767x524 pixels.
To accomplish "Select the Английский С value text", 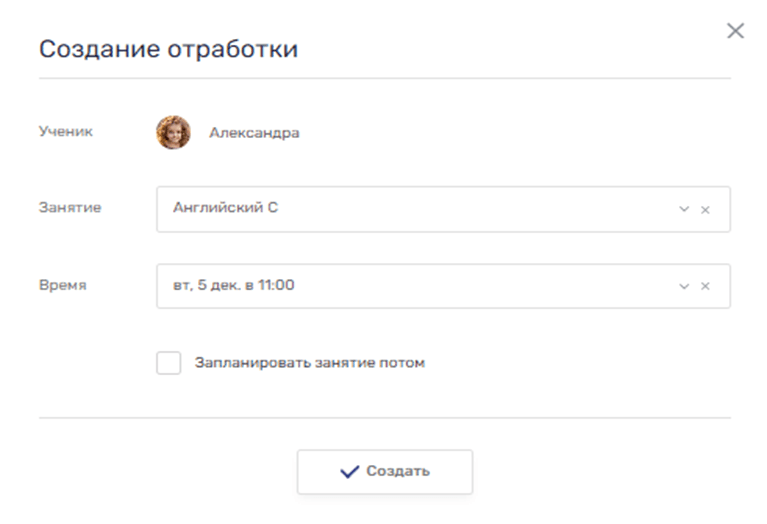I will click(225, 209).
